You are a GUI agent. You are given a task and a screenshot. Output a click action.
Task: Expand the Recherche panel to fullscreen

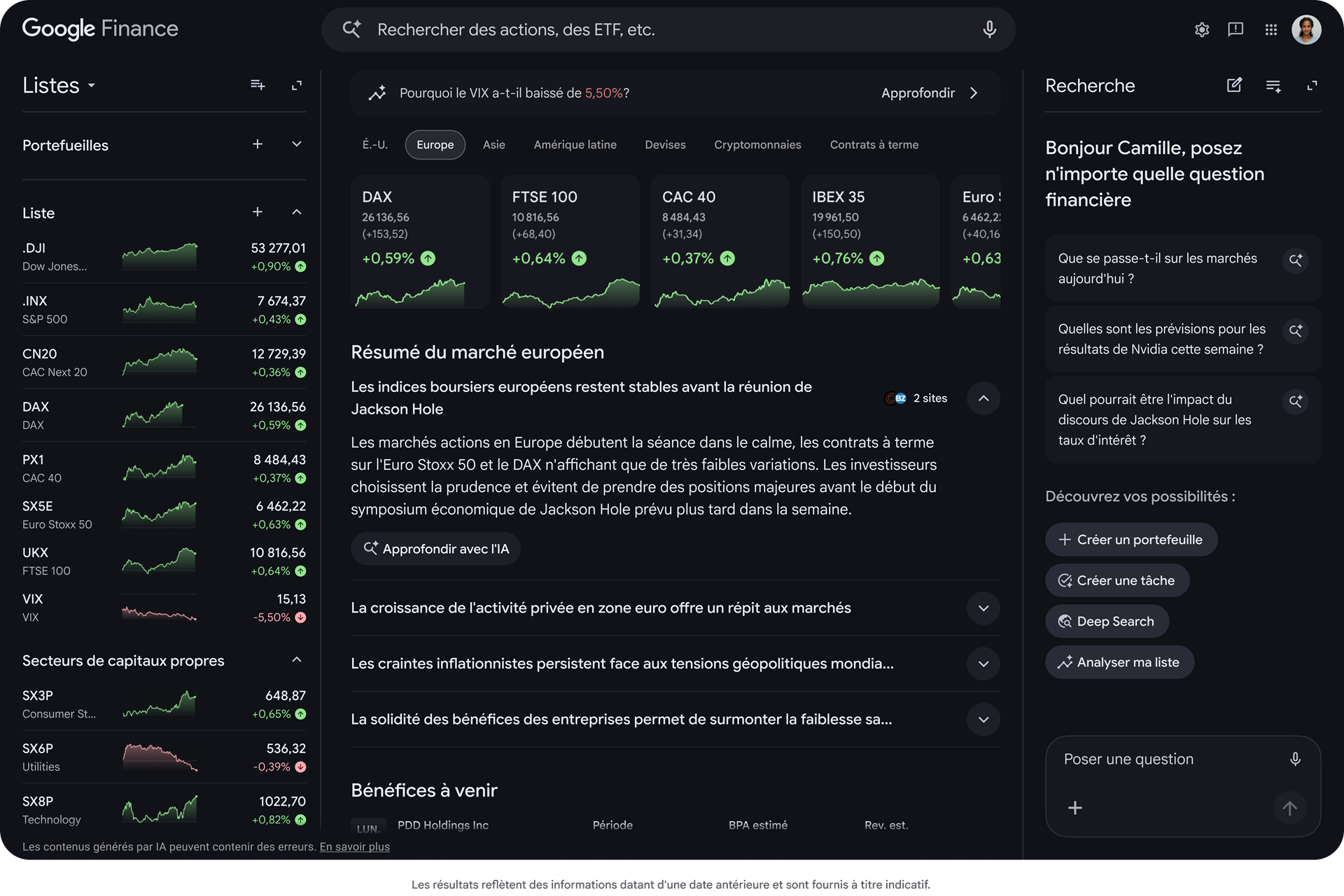pos(1312,85)
